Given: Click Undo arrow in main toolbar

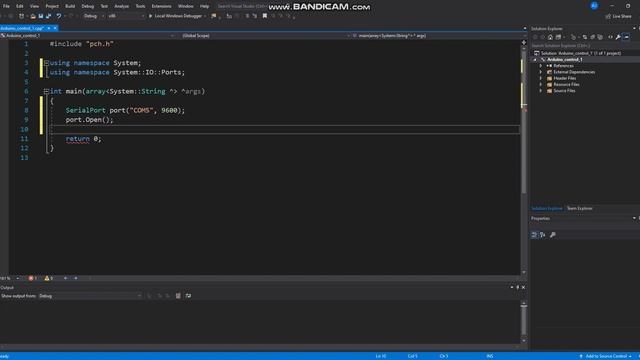Looking at the screenshot, I should pyautogui.click(x=59, y=16).
